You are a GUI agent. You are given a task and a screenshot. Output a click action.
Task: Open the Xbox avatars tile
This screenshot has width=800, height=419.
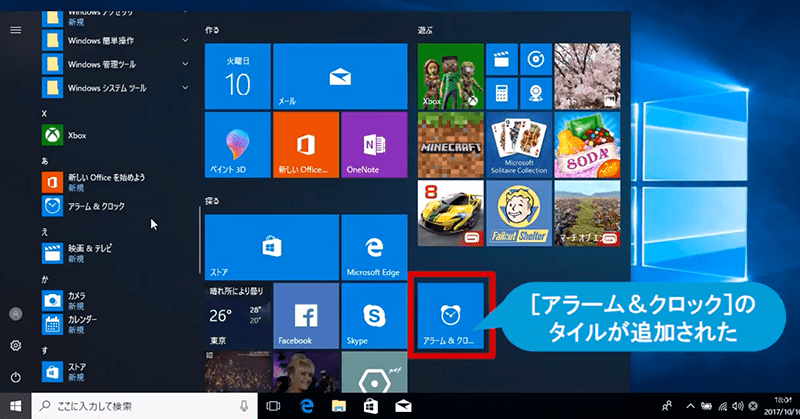(451, 76)
